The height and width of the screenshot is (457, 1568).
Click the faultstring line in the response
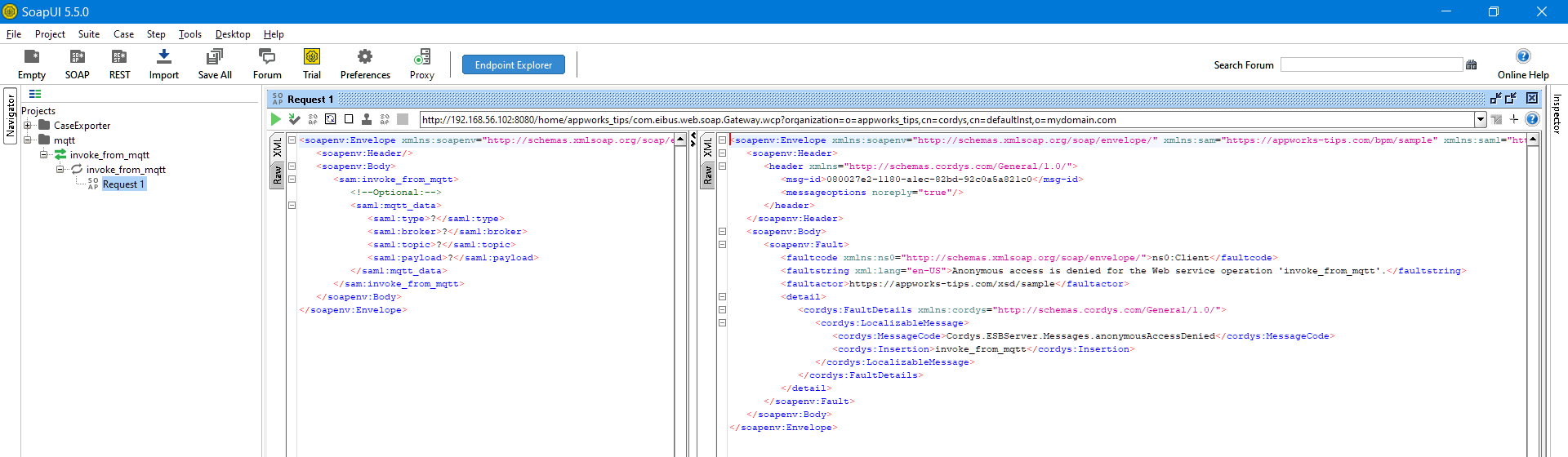pos(1124,271)
